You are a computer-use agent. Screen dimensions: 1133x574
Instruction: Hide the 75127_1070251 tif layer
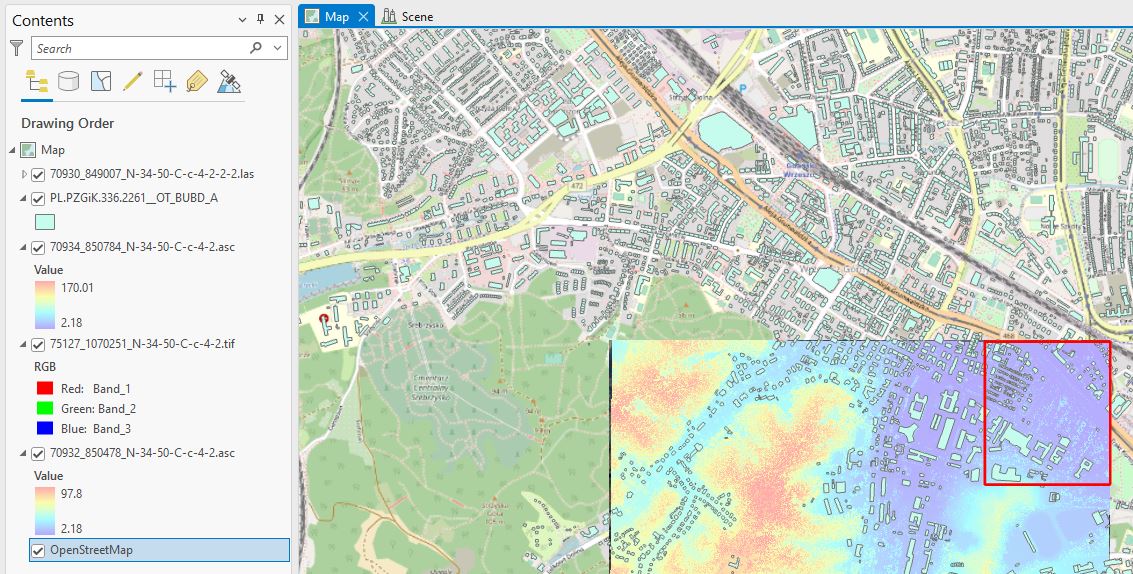tap(38, 344)
